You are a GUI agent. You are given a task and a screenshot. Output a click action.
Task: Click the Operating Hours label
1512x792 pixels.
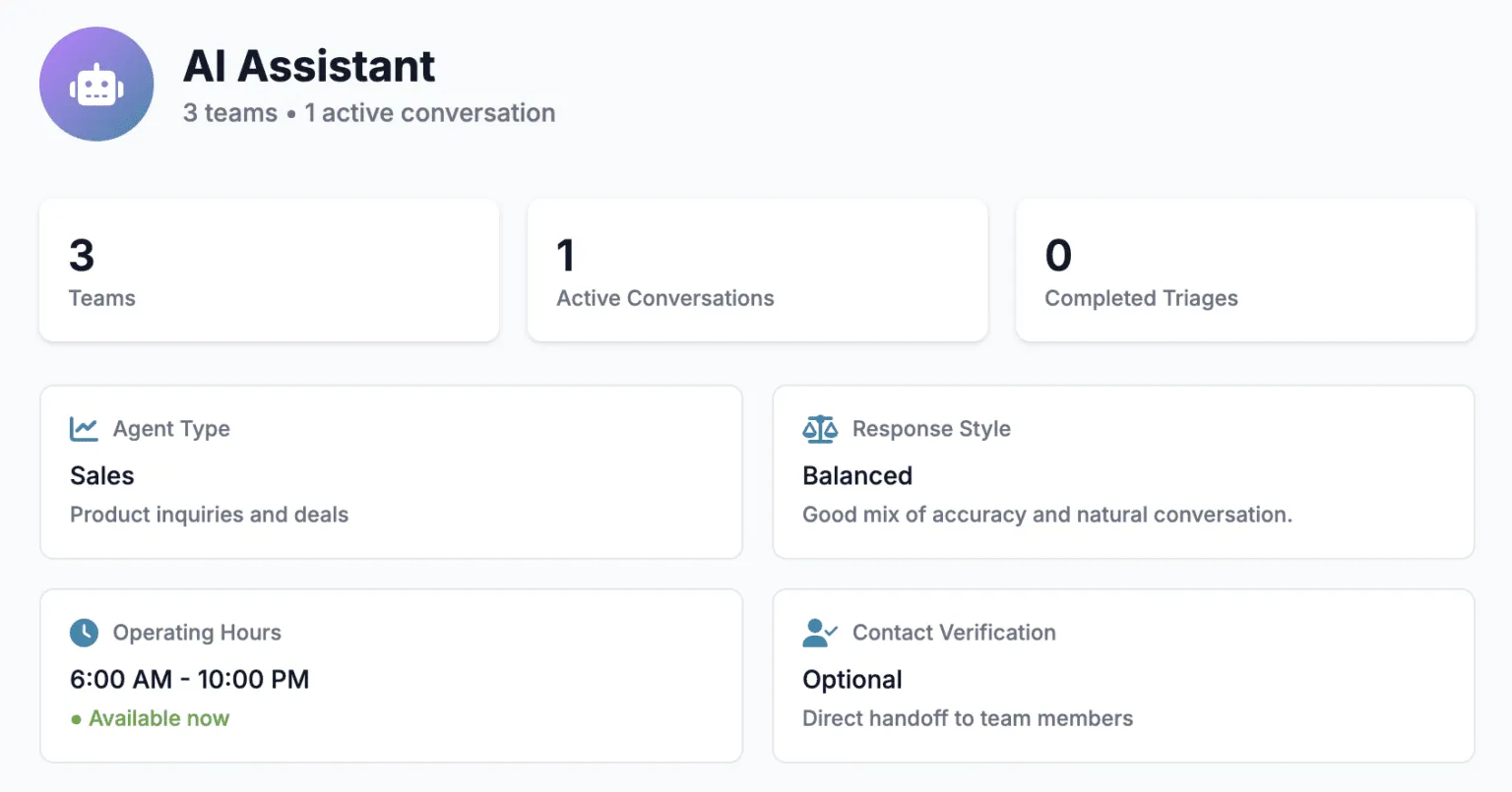[197, 633]
